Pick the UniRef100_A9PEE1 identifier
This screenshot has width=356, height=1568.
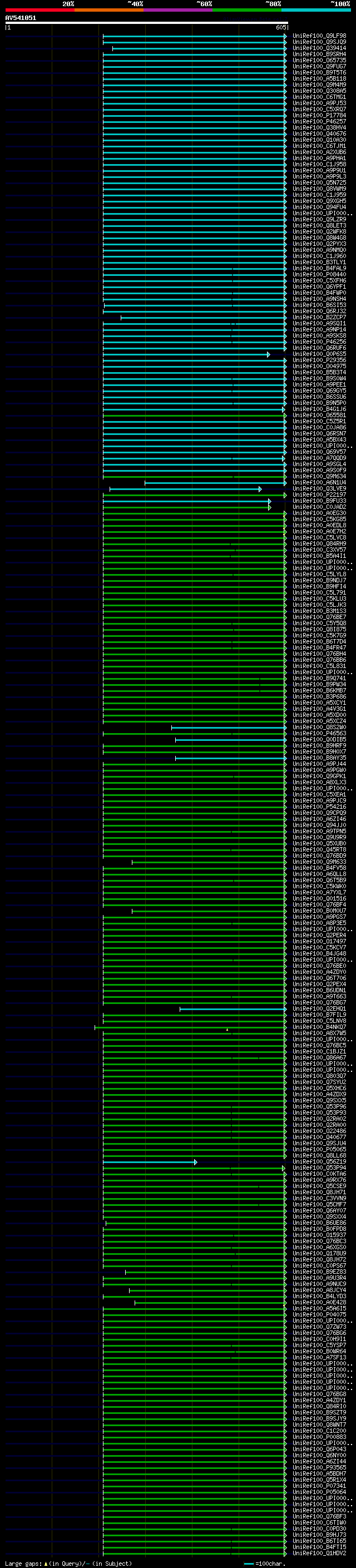pyautogui.click(x=319, y=385)
